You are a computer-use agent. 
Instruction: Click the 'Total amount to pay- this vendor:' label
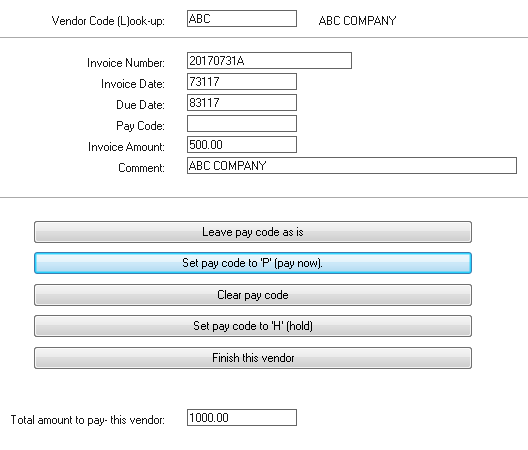click(x=88, y=420)
